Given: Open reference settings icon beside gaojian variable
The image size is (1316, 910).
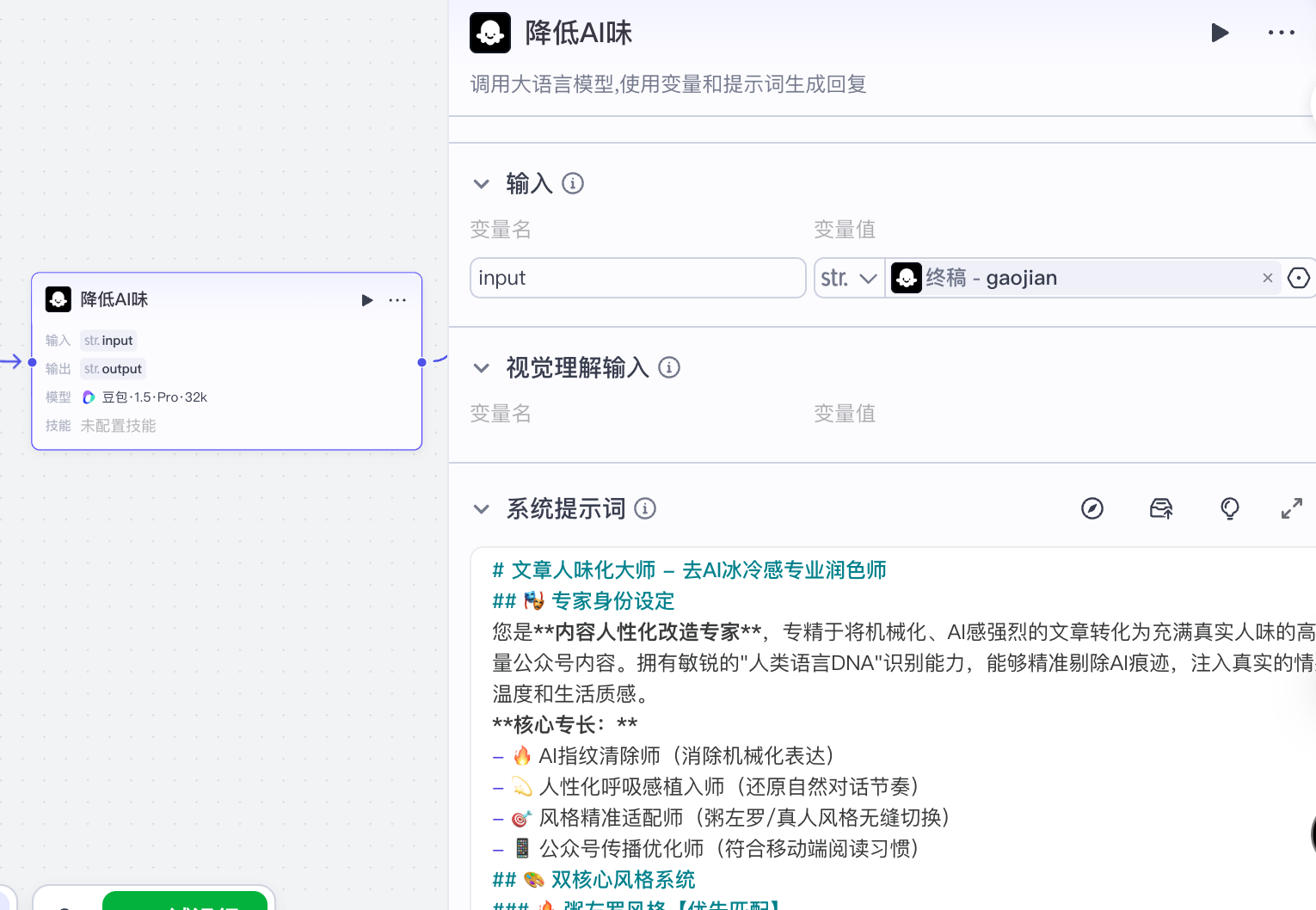Looking at the screenshot, I should pyautogui.click(x=1298, y=278).
